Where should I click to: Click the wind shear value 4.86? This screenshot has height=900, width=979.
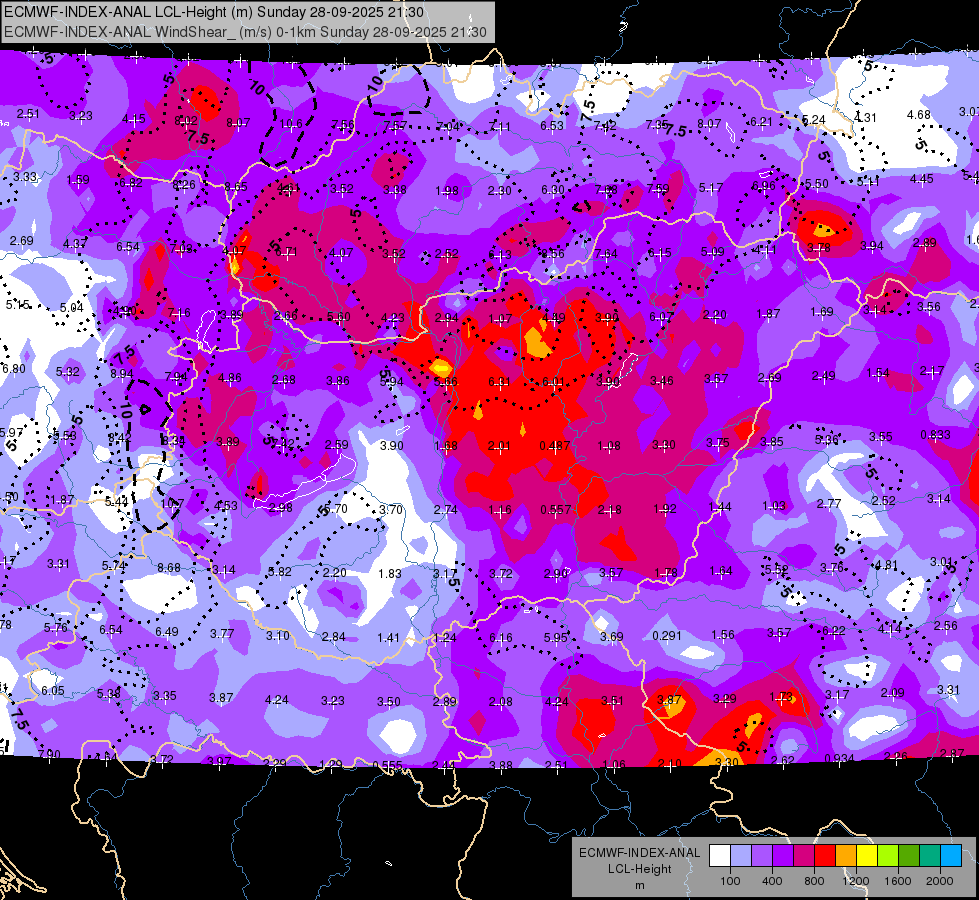(230, 378)
